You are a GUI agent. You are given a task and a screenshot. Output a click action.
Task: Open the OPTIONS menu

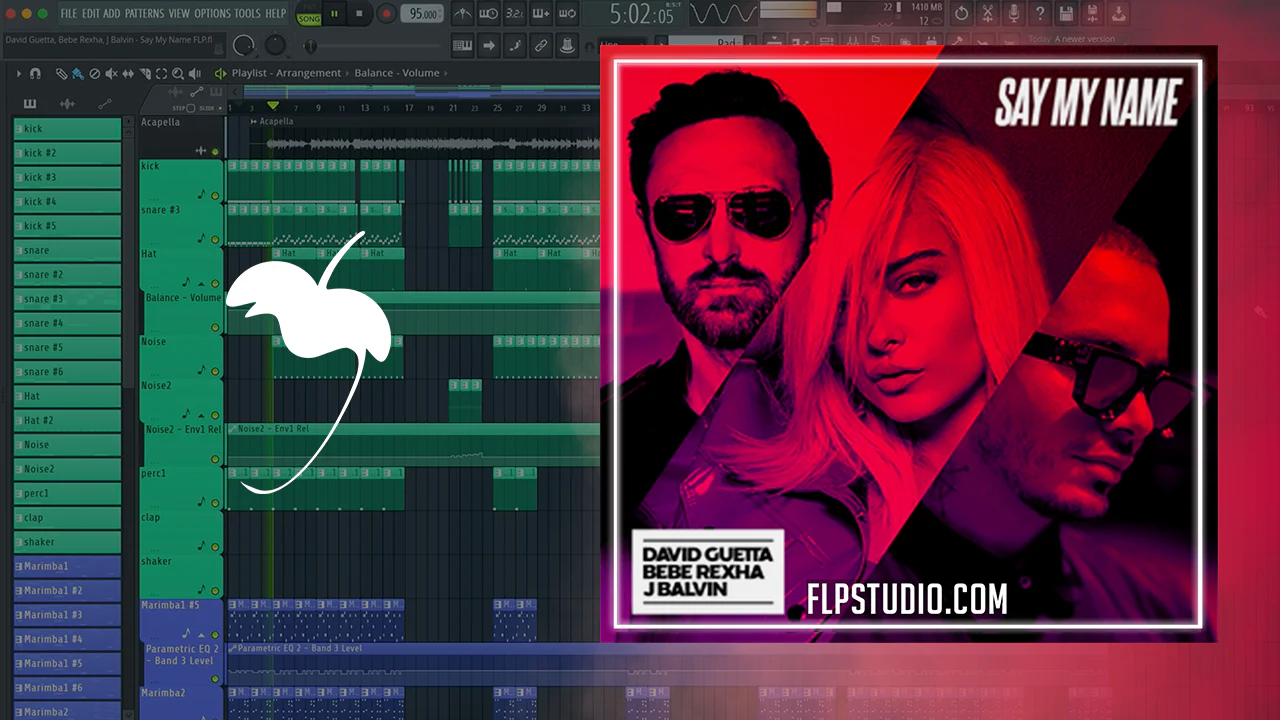pyautogui.click(x=212, y=14)
